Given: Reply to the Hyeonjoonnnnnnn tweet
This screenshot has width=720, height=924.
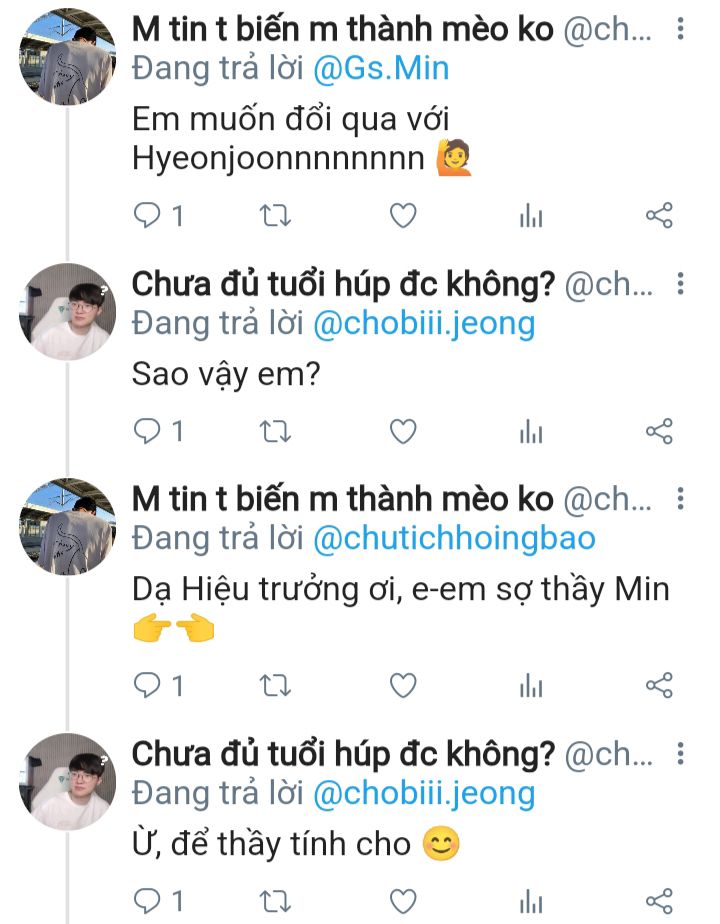Looking at the screenshot, I should click(x=148, y=215).
